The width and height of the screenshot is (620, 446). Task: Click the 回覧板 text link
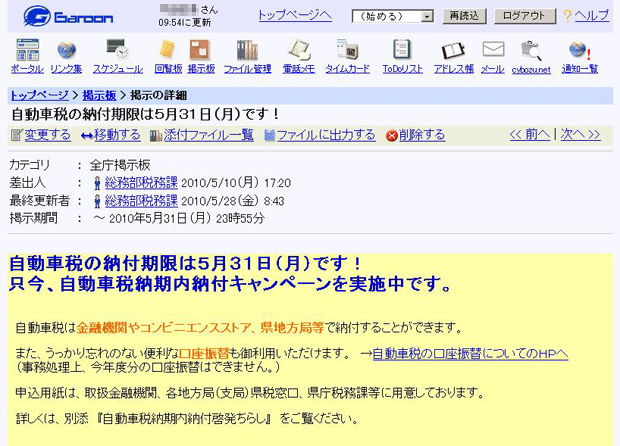[168, 69]
